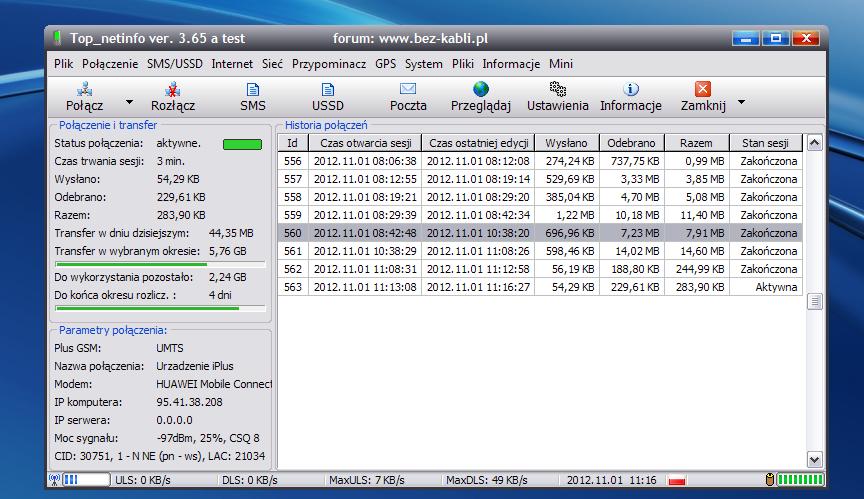Click the red Zamknij close icon
The width and height of the screenshot is (864, 499).
tap(702, 90)
